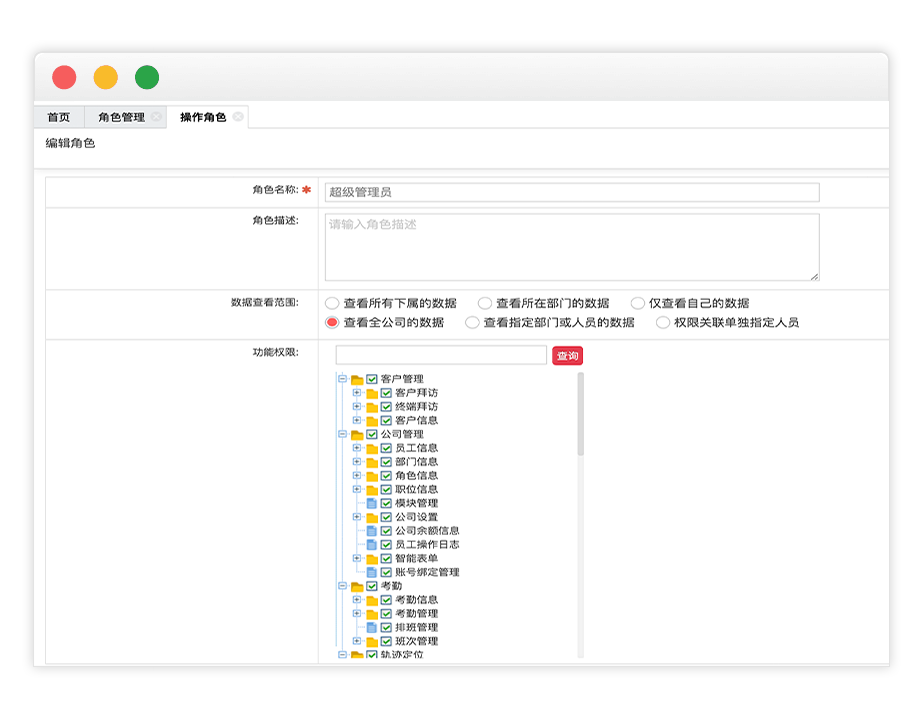Click the file icon beside 模块管理

pos(371,504)
